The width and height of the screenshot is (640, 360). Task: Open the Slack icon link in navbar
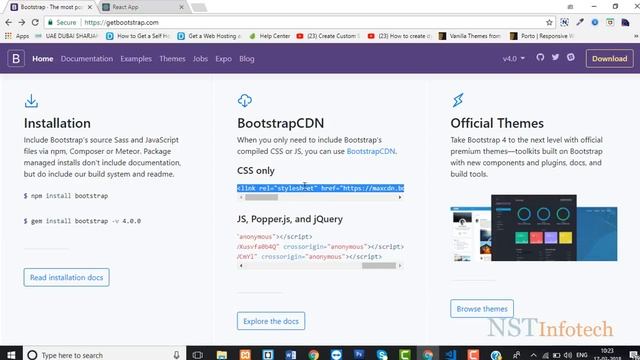(571, 57)
